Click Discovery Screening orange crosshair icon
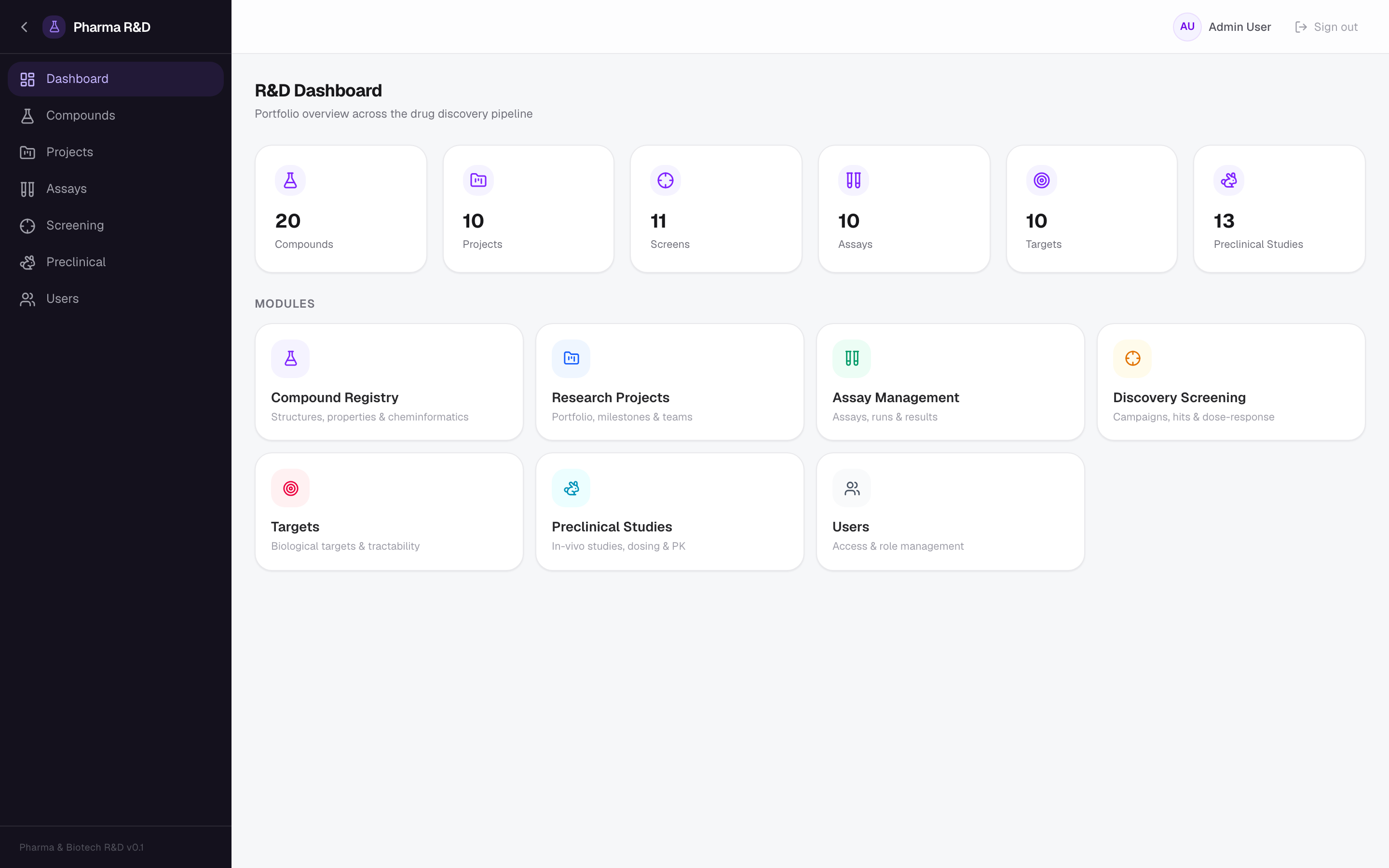This screenshot has width=1389, height=868. (1132, 359)
